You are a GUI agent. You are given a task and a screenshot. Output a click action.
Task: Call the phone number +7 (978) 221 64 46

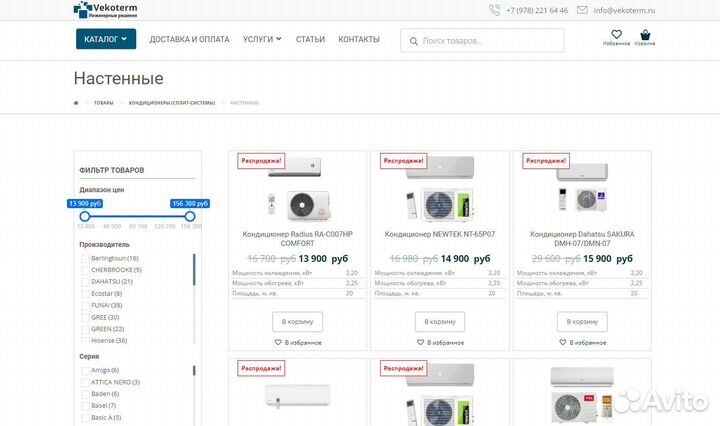pyautogui.click(x=537, y=10)
